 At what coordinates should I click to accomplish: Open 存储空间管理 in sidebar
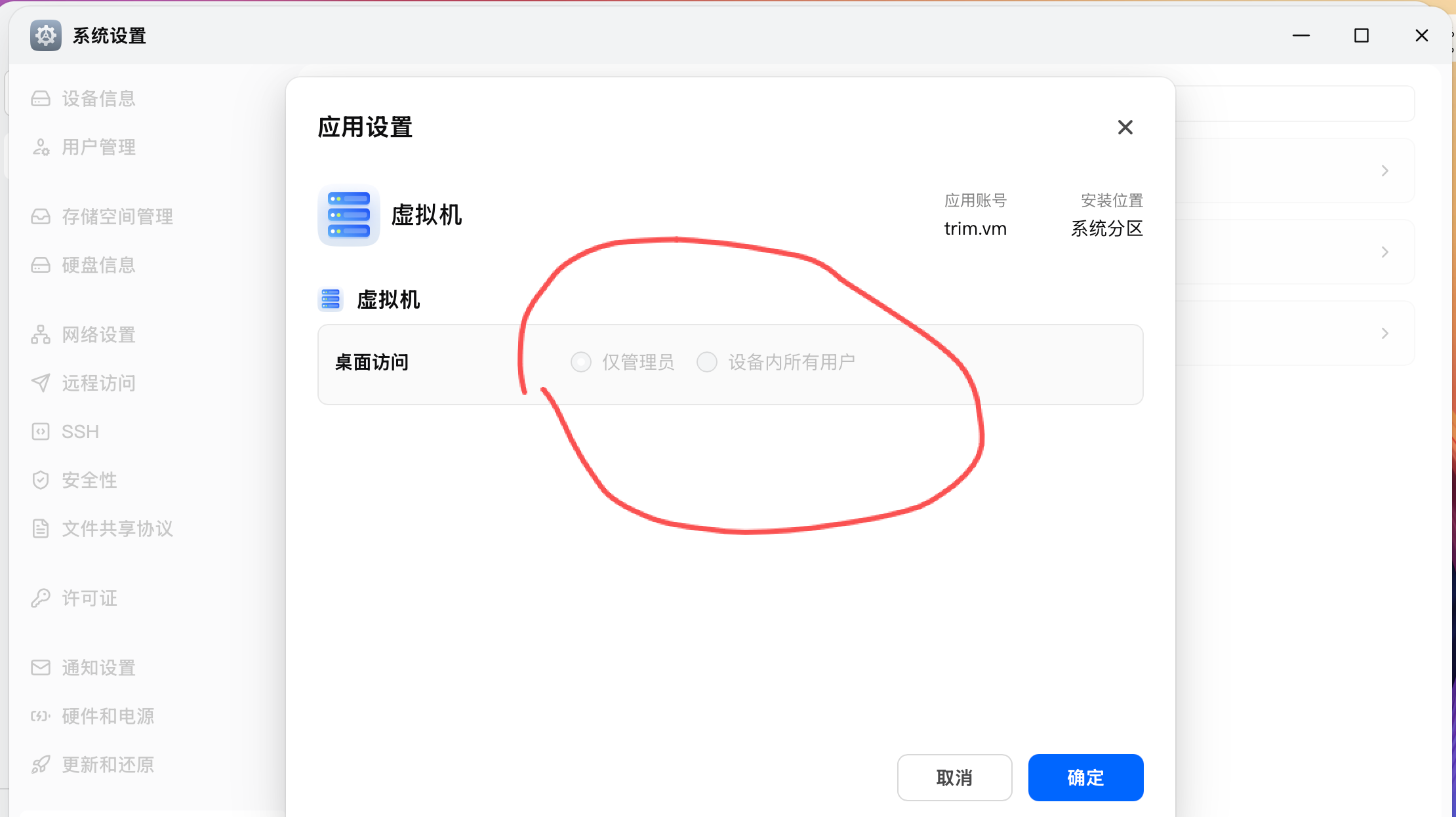(117, 216)
